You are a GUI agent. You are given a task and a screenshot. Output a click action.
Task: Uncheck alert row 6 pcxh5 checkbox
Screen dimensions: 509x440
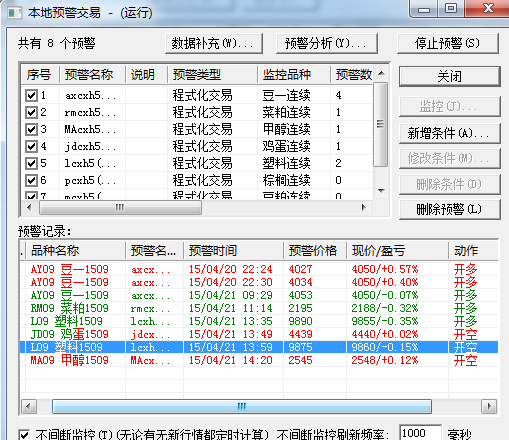[31, 180]
